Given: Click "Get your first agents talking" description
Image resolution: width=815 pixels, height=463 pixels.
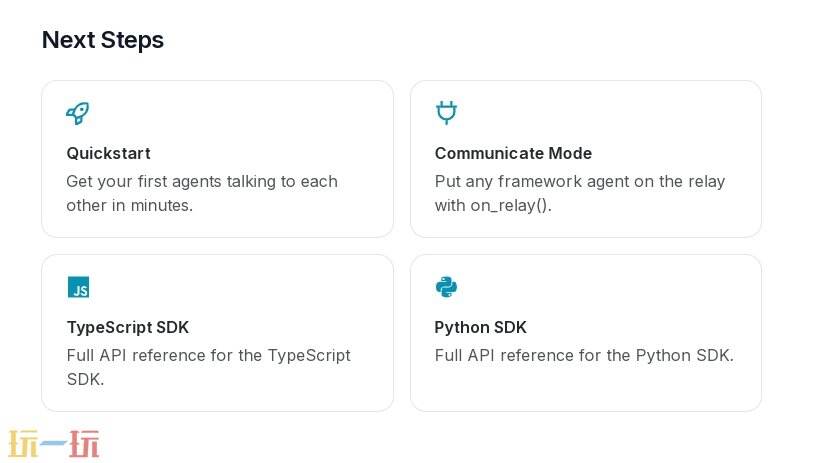Looking at the screenshot, I should tap(202, 181).
